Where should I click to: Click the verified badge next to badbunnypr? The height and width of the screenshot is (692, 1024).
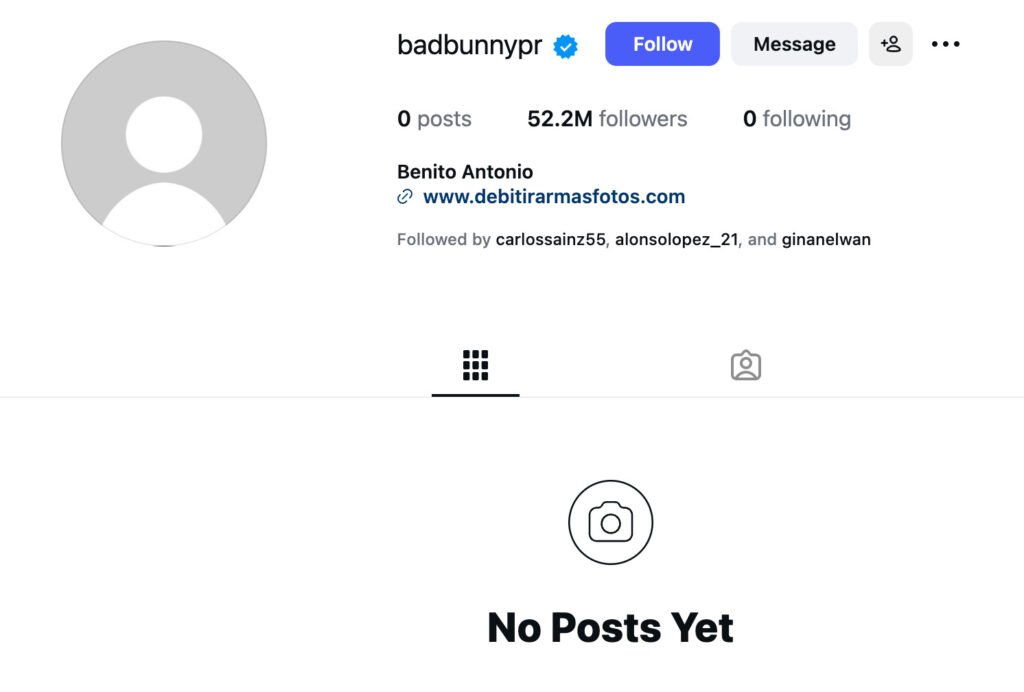565,44
